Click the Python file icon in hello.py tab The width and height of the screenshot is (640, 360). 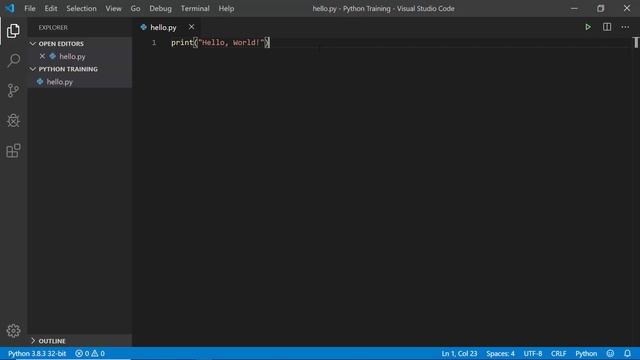(x=144, y=27)
